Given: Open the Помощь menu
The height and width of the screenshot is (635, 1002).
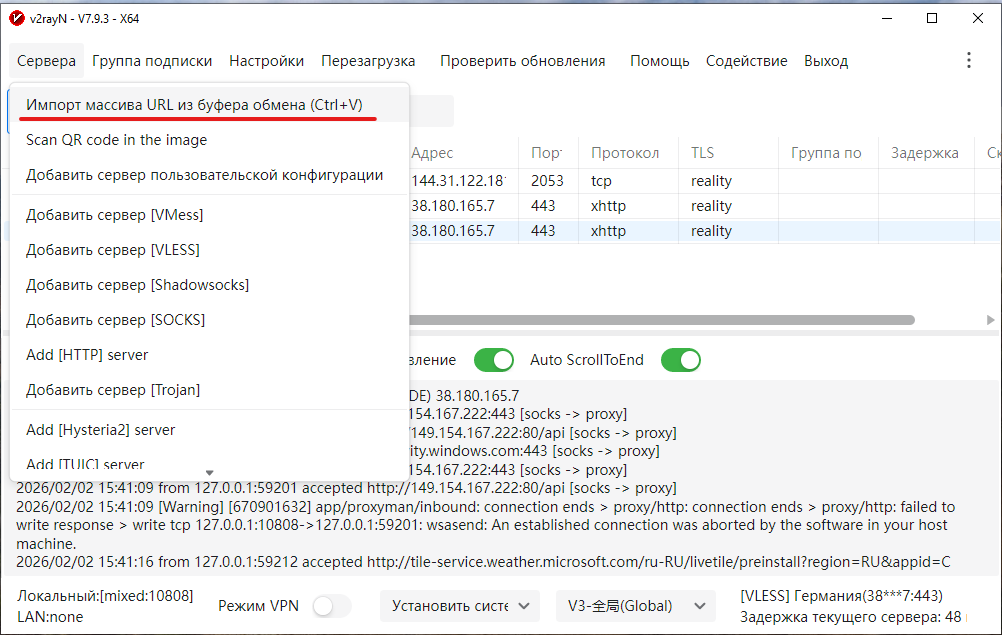Looking at the screenshot, I should click(x=659, y=61).
